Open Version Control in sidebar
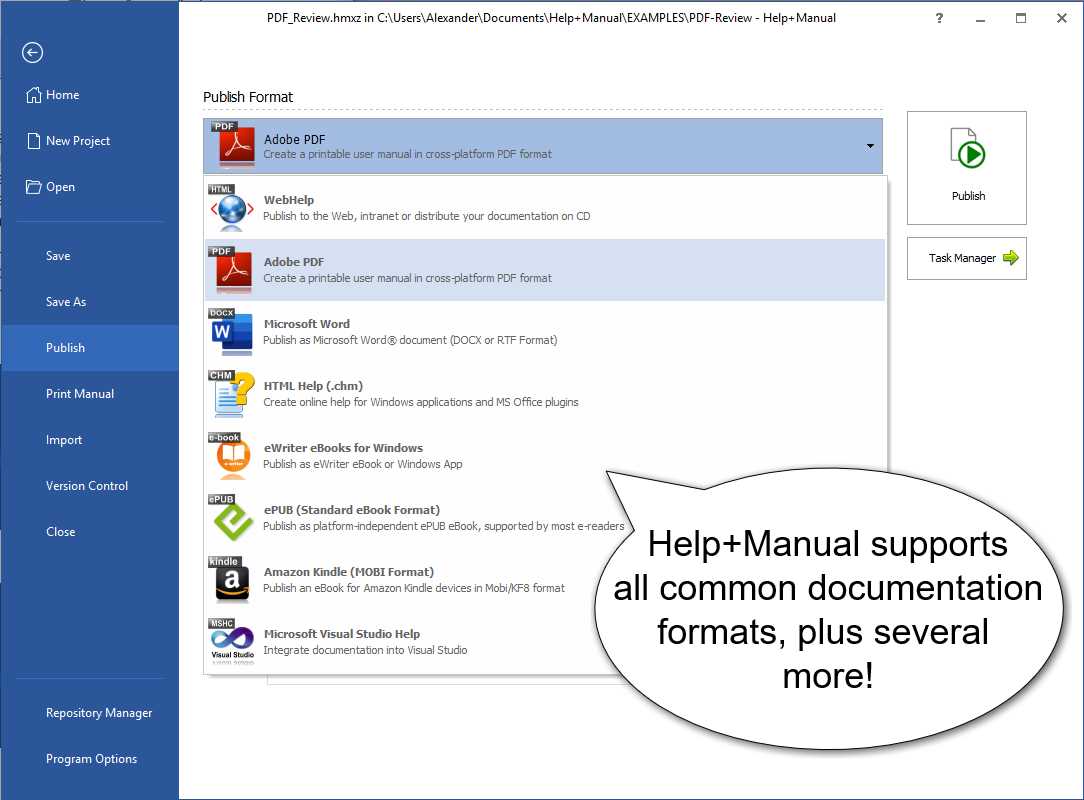Viewport: 1084px width, 800px height. point(86,485)
